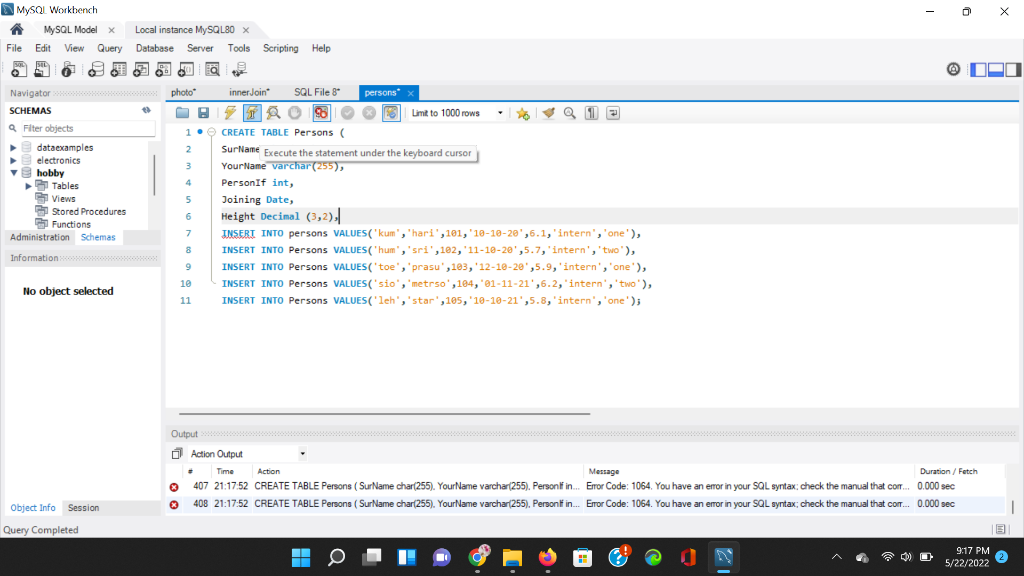
Task: Open the Query menu
Action: pos(110,48)
